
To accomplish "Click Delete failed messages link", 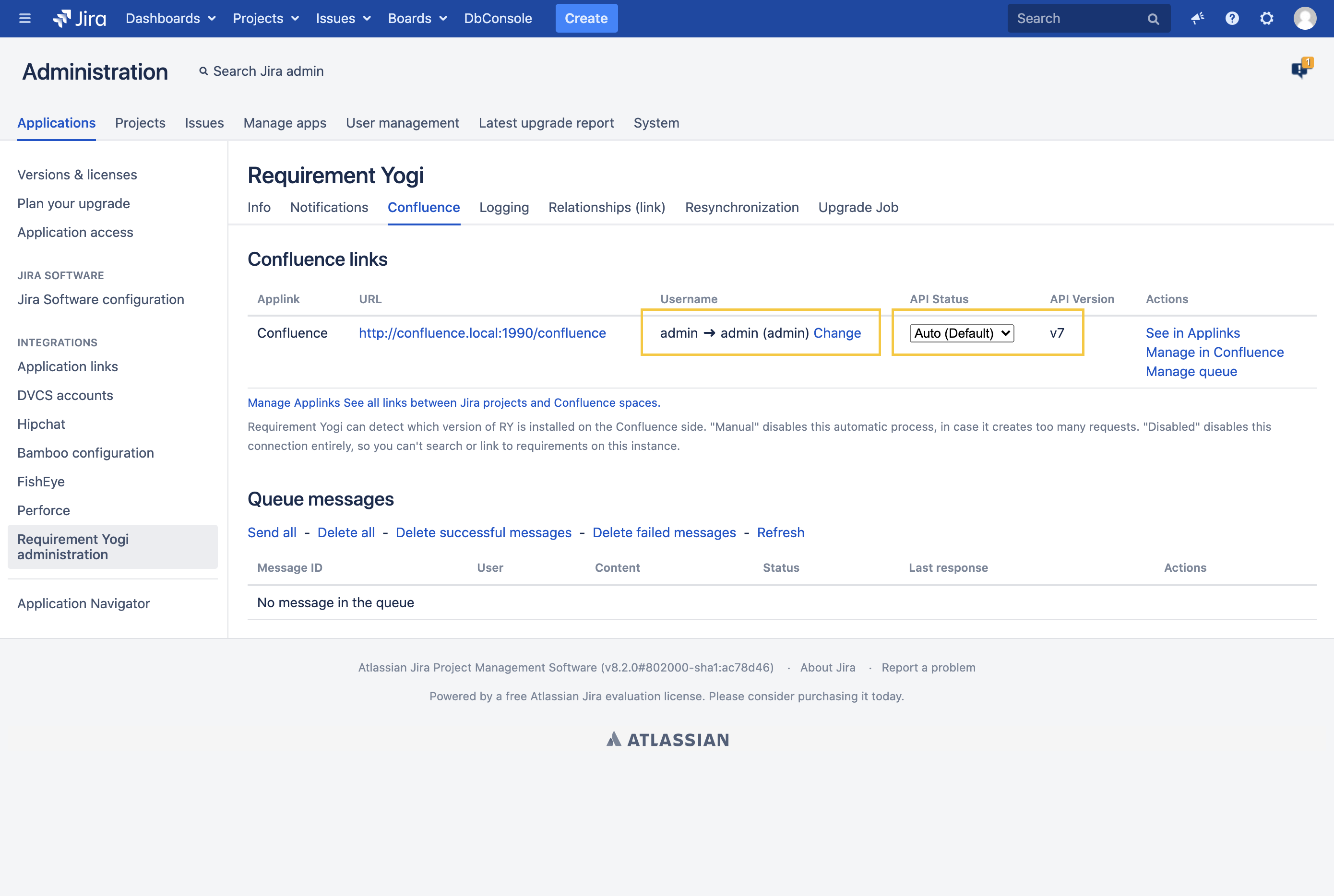I will 664,532.
